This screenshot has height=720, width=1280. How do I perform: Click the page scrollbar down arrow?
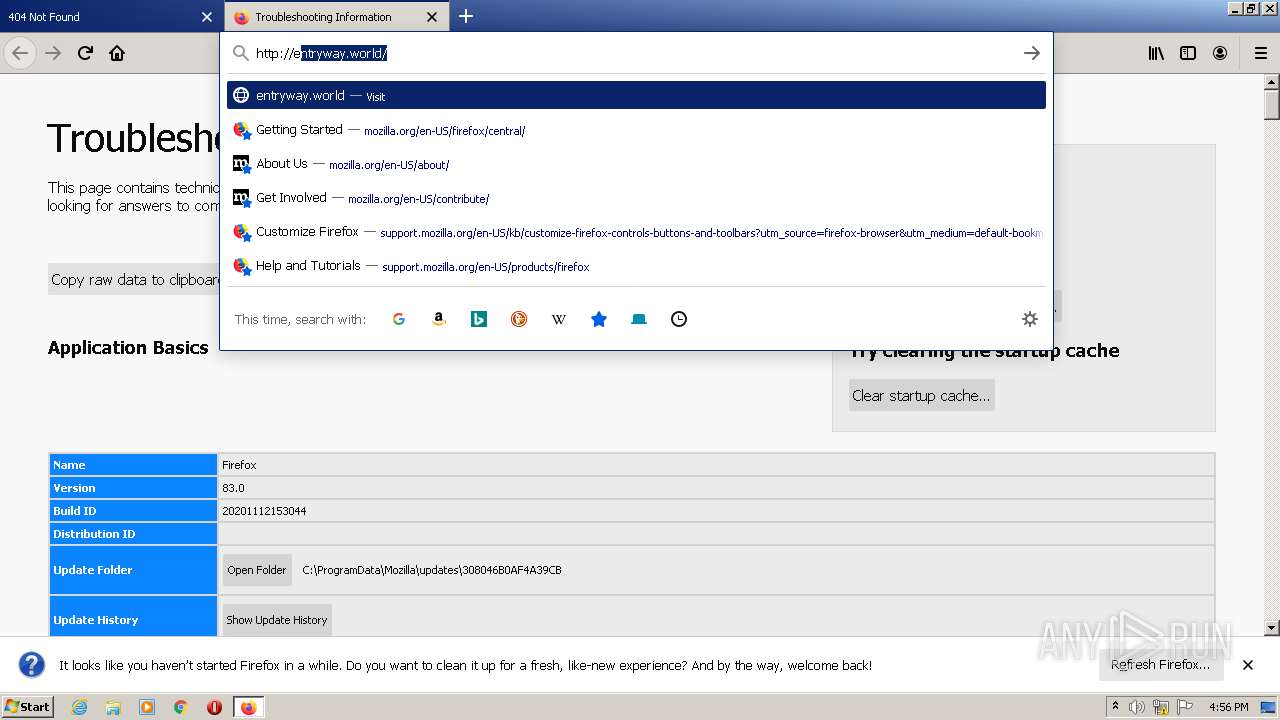pos(1272,628)
